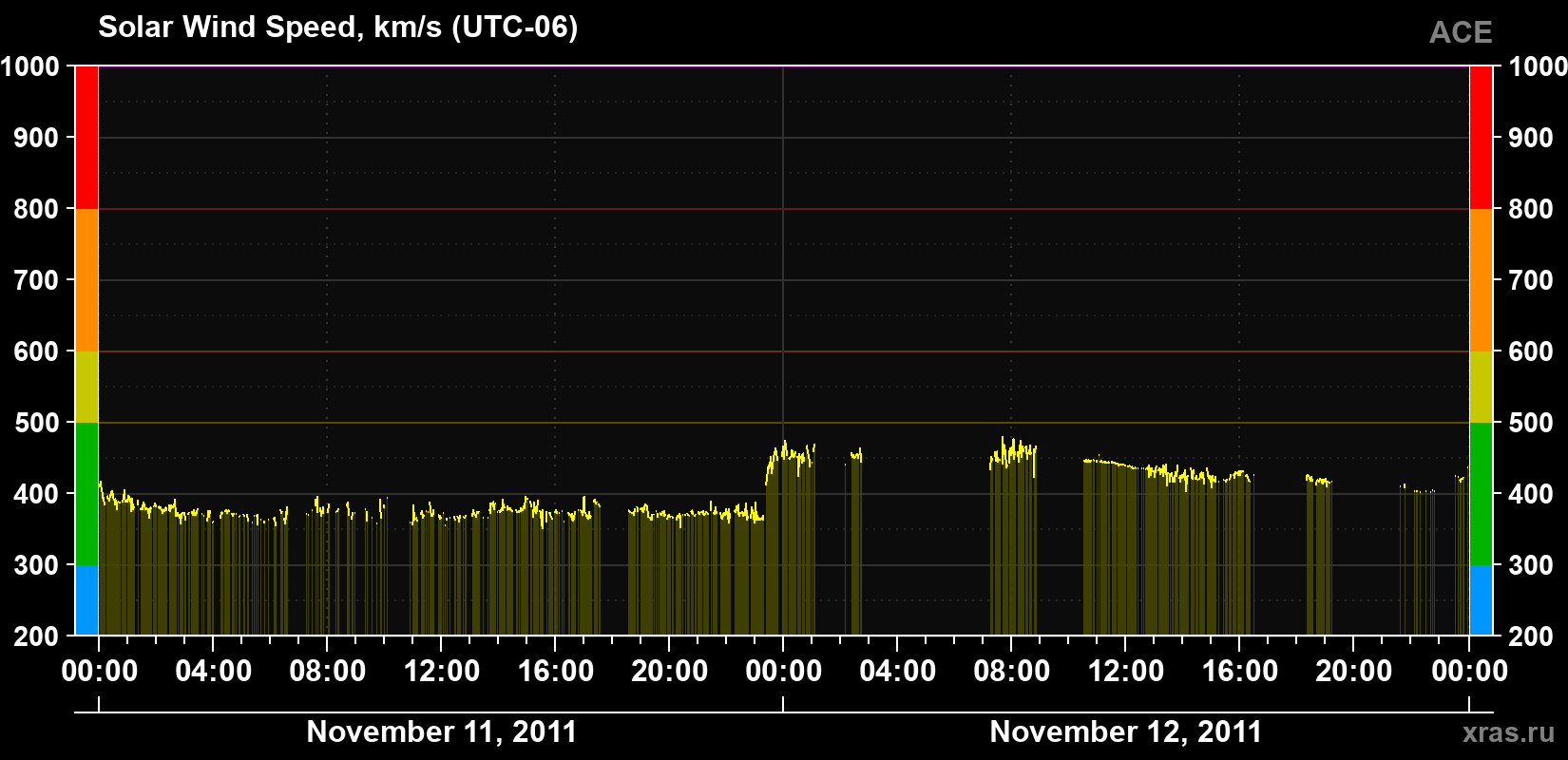Click the 'Solar Wind Speed, km/s (UTC-06)' title

[337, 28]
